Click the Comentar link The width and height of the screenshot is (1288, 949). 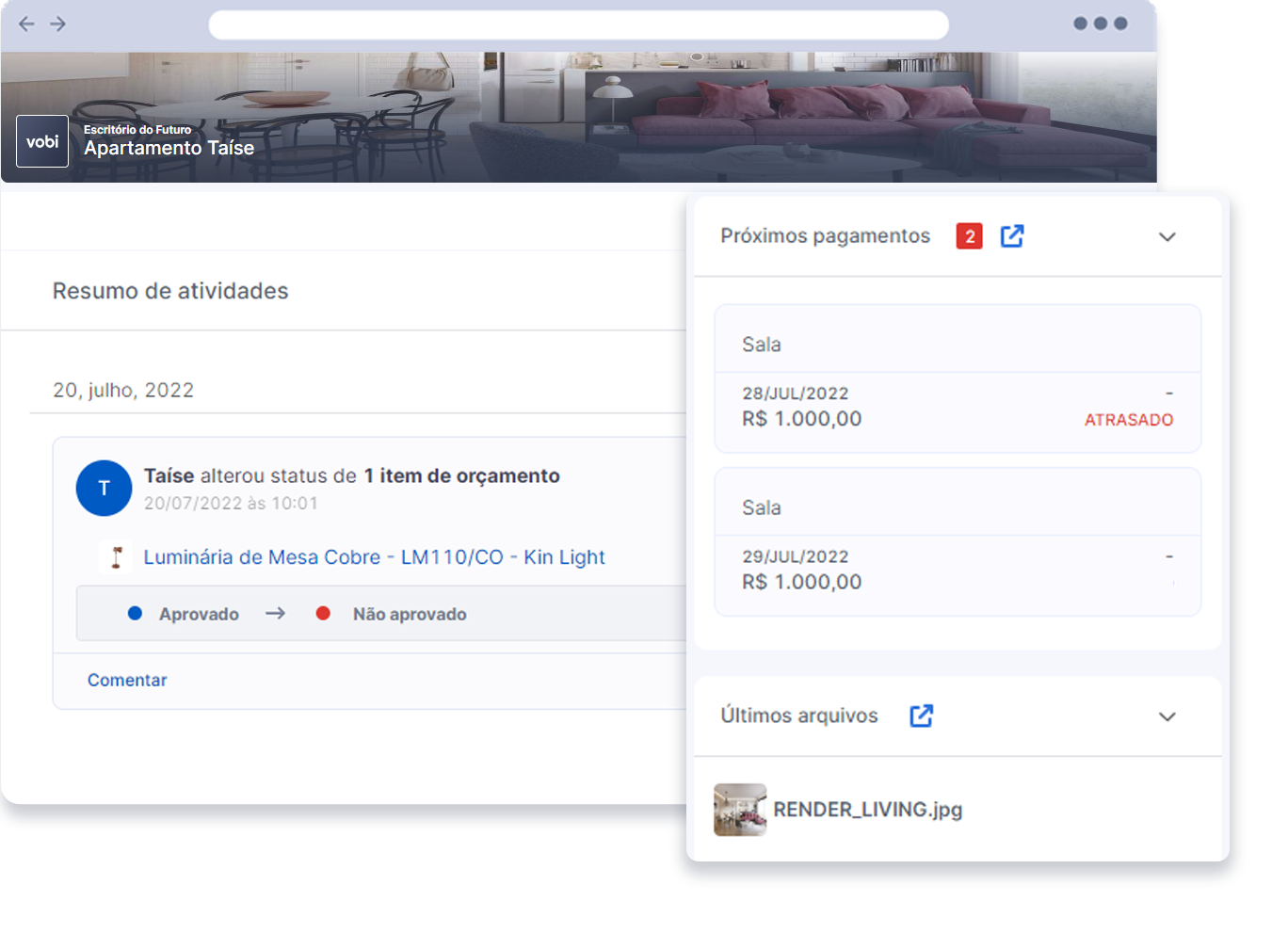pyautogui.click(x=127, y=681)
